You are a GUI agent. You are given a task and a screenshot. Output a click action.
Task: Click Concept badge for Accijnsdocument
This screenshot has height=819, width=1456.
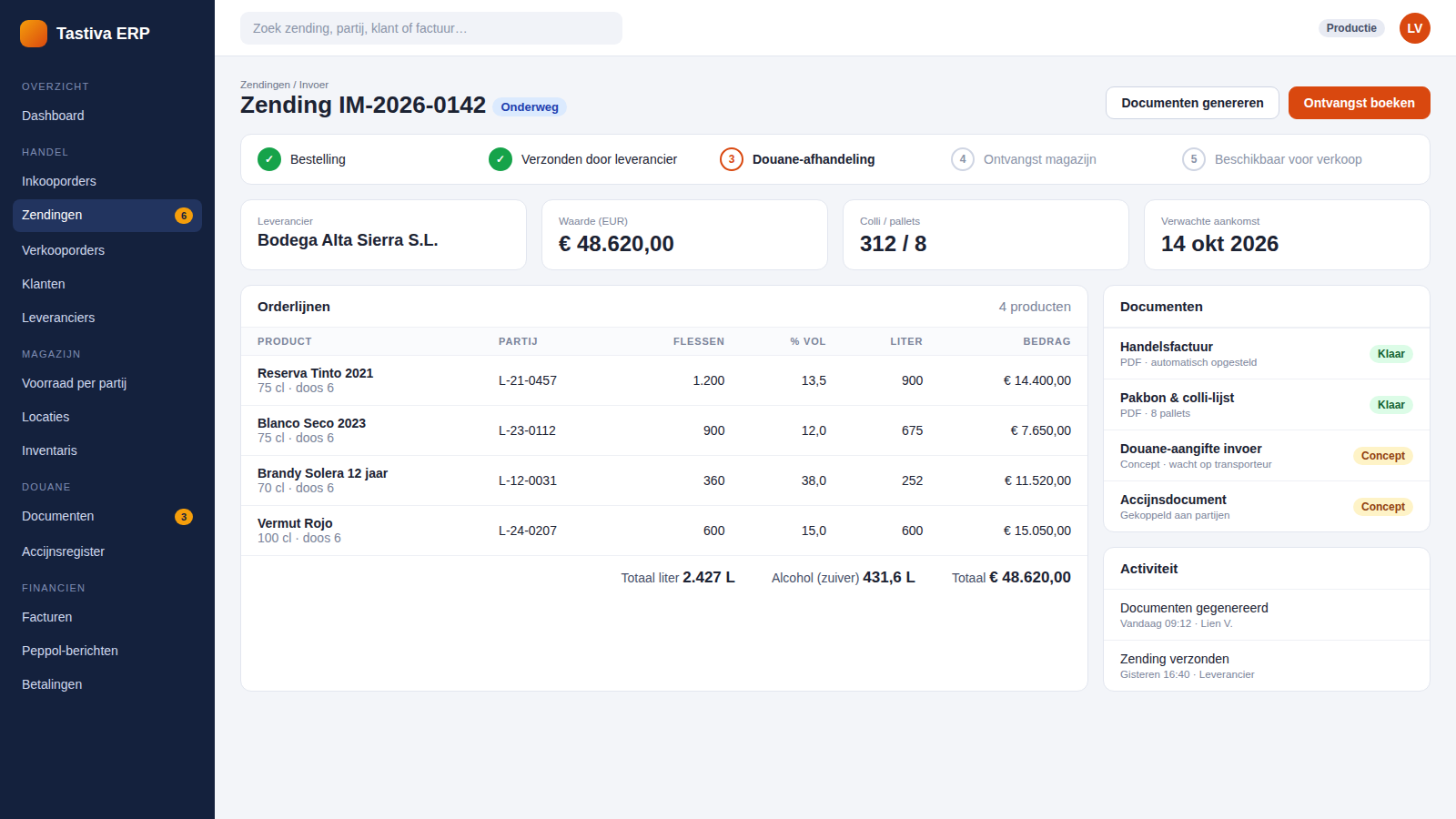point(1382,507)
